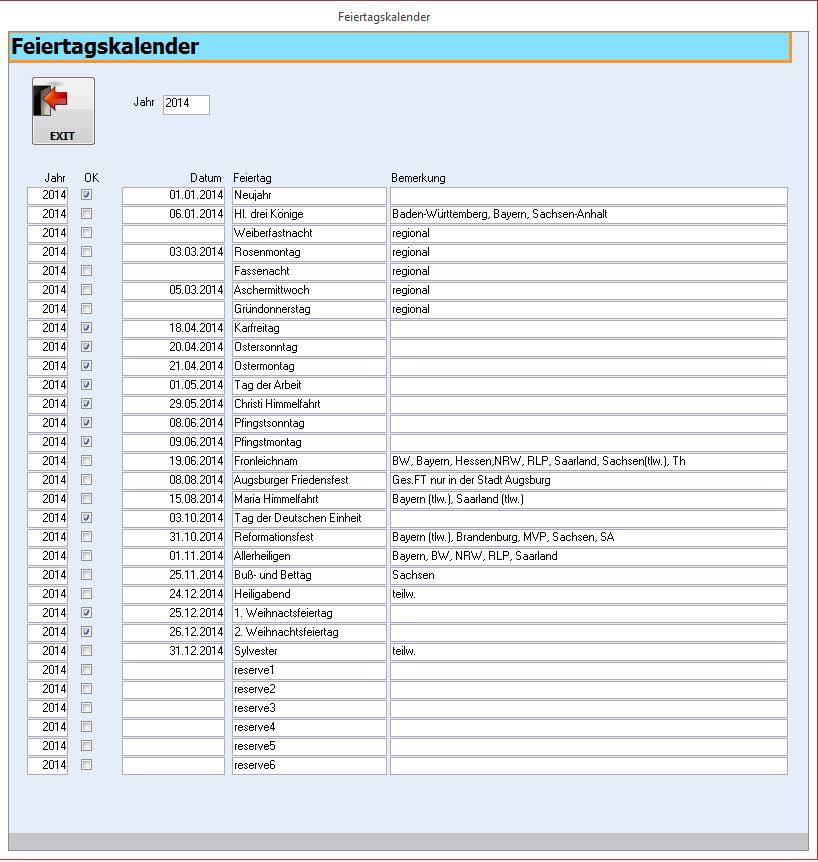Viewport: 818px width, 862px height.
Task: Click the Pfingstmontag name field
Action: (309, 443)
